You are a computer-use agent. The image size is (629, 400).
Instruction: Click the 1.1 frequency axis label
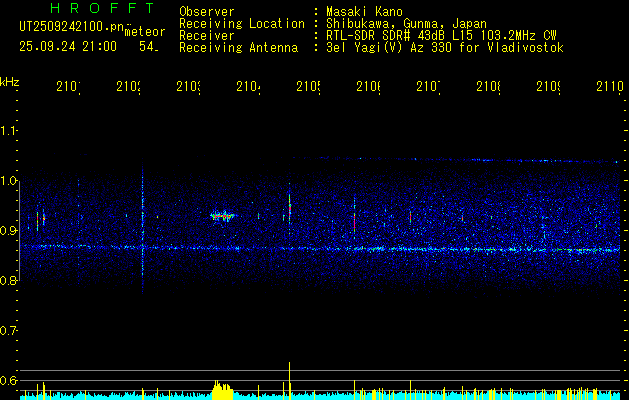point(9,131)
